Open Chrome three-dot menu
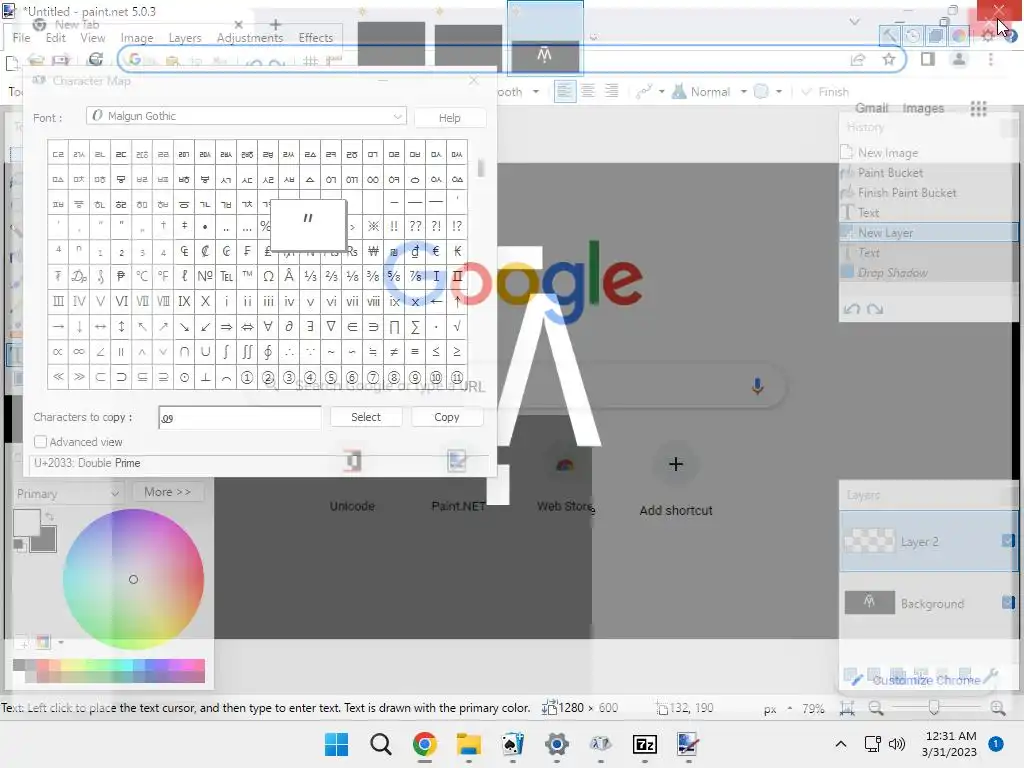 pos(991,59)
